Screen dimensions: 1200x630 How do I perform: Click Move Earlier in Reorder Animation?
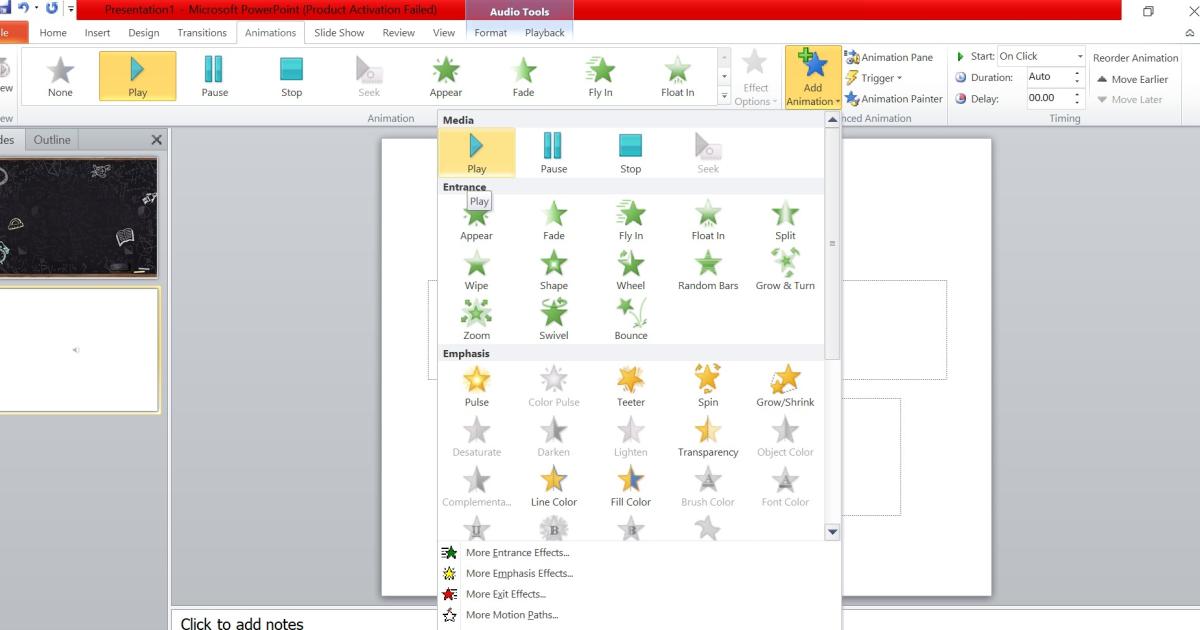[x=1132, y=79]
